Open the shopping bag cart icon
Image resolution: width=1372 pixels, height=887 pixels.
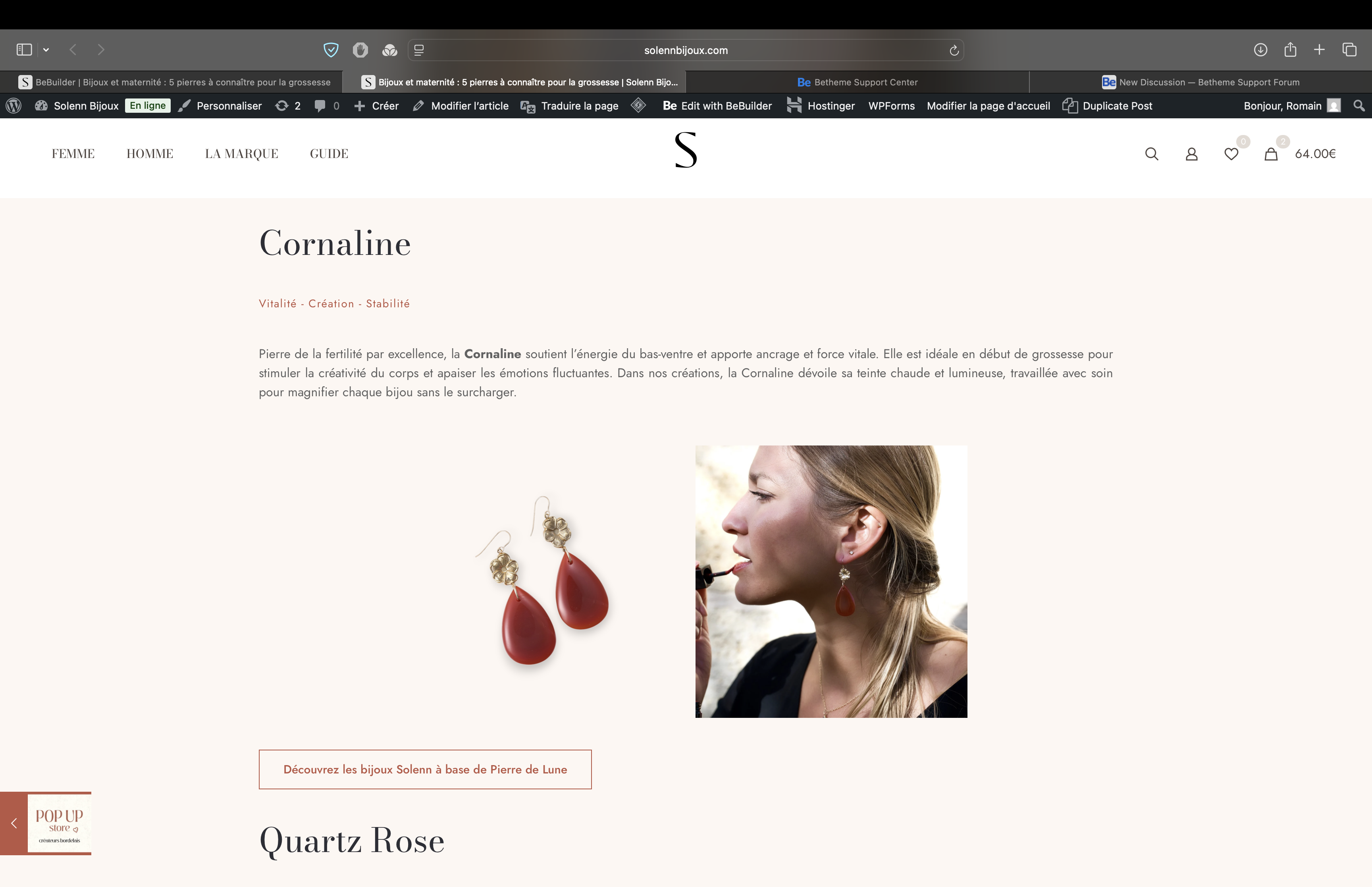[x=1271, y=154]
